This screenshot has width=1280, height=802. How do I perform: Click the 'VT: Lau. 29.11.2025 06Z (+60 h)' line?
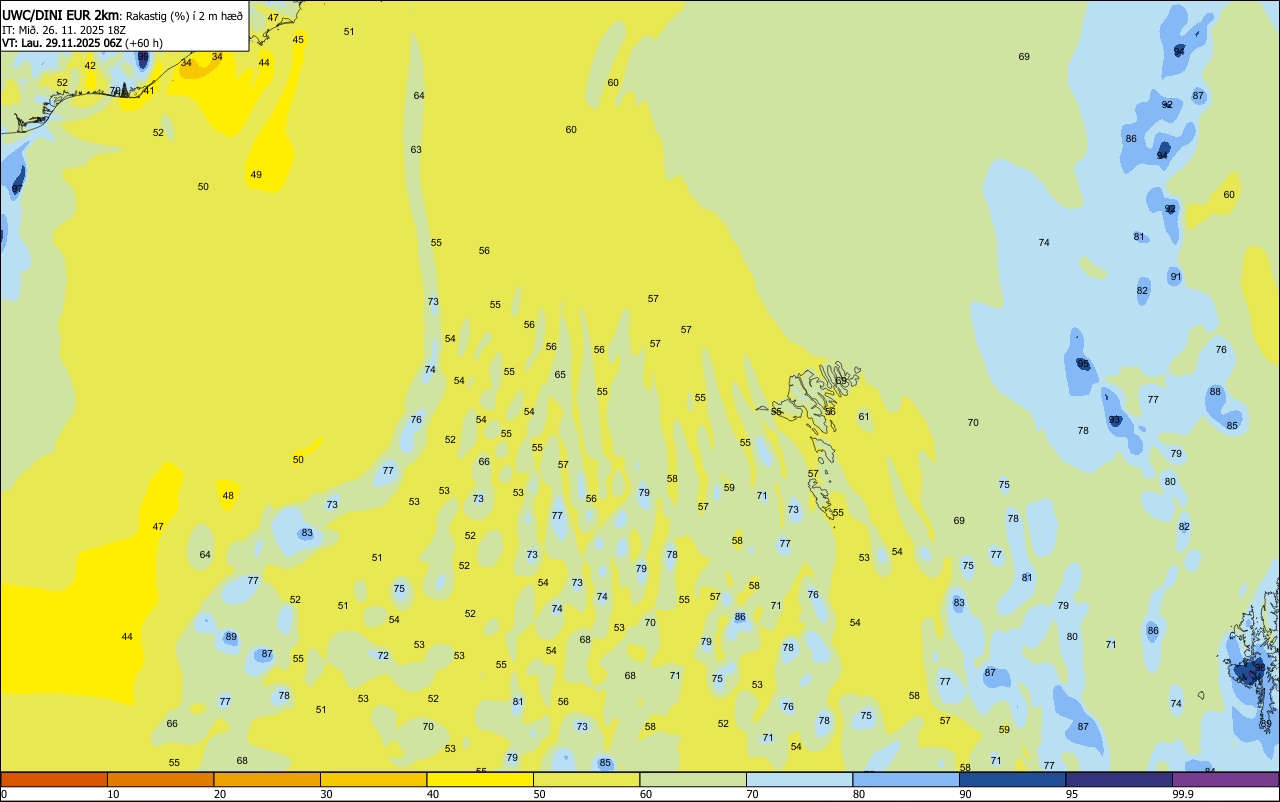click(x=82, y=43)
